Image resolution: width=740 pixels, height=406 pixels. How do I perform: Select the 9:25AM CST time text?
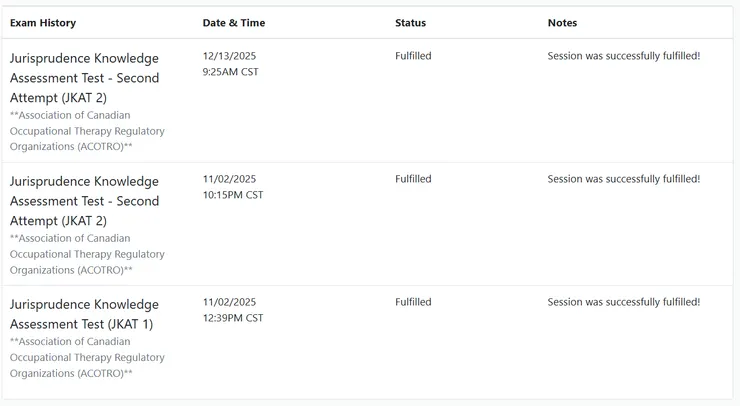(230, 72)
